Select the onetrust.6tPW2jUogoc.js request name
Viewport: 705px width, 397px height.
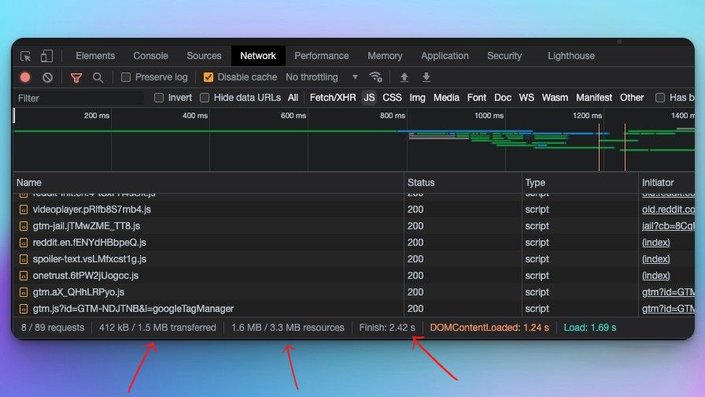[85, 276]
